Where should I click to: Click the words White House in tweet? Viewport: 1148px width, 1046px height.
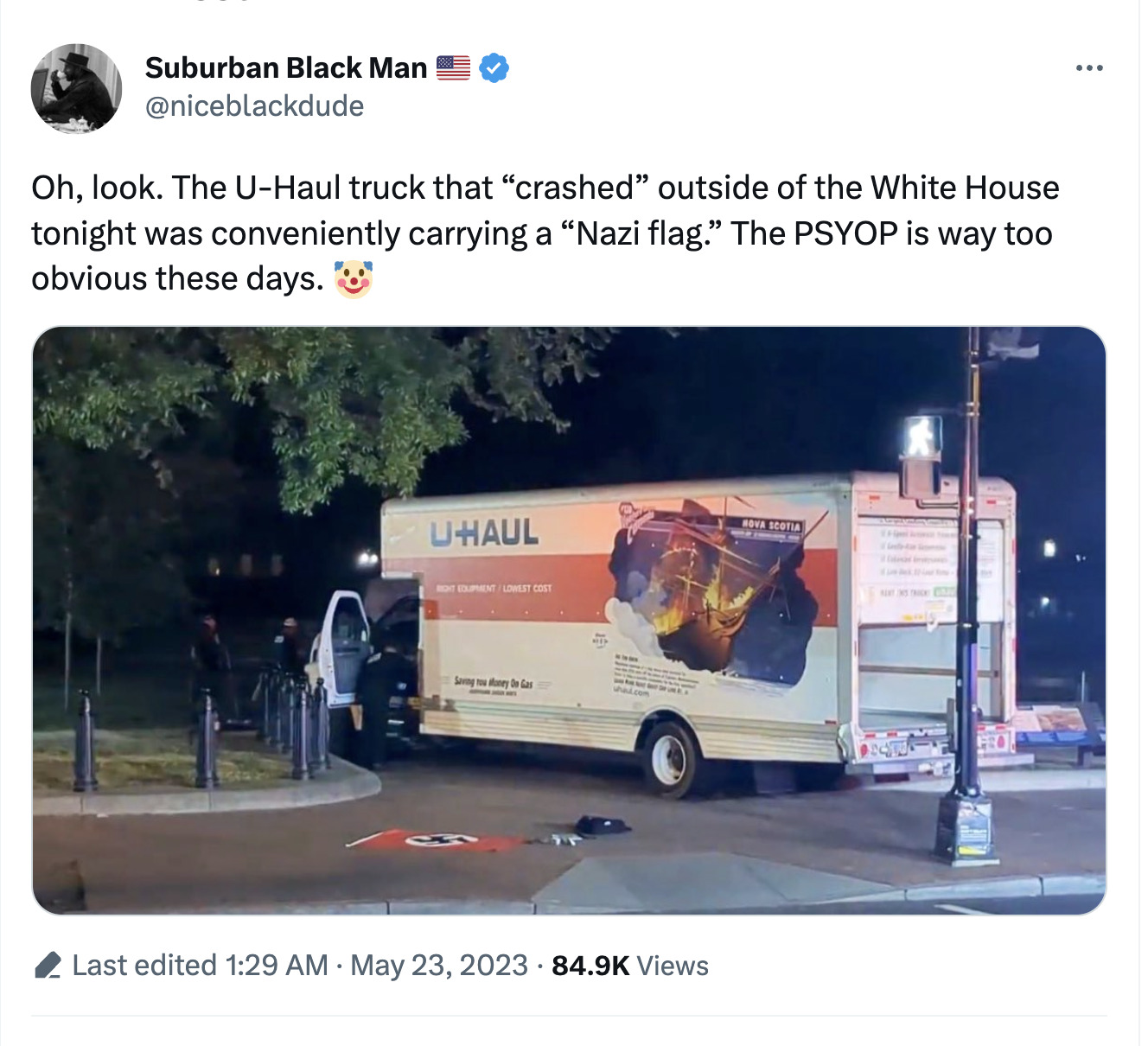[x=965, y=188]
